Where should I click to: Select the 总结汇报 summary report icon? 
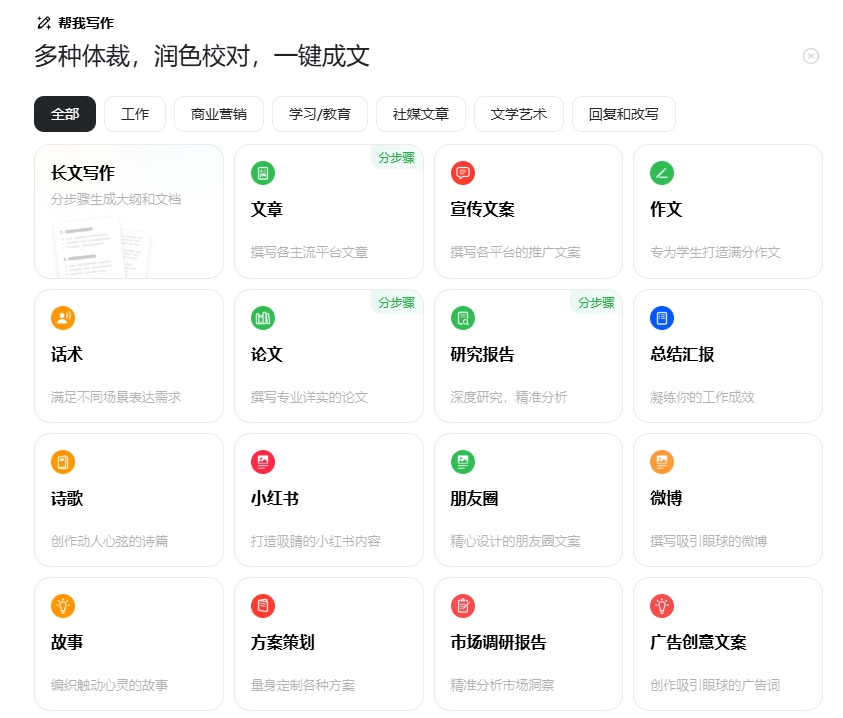[662, 317]
